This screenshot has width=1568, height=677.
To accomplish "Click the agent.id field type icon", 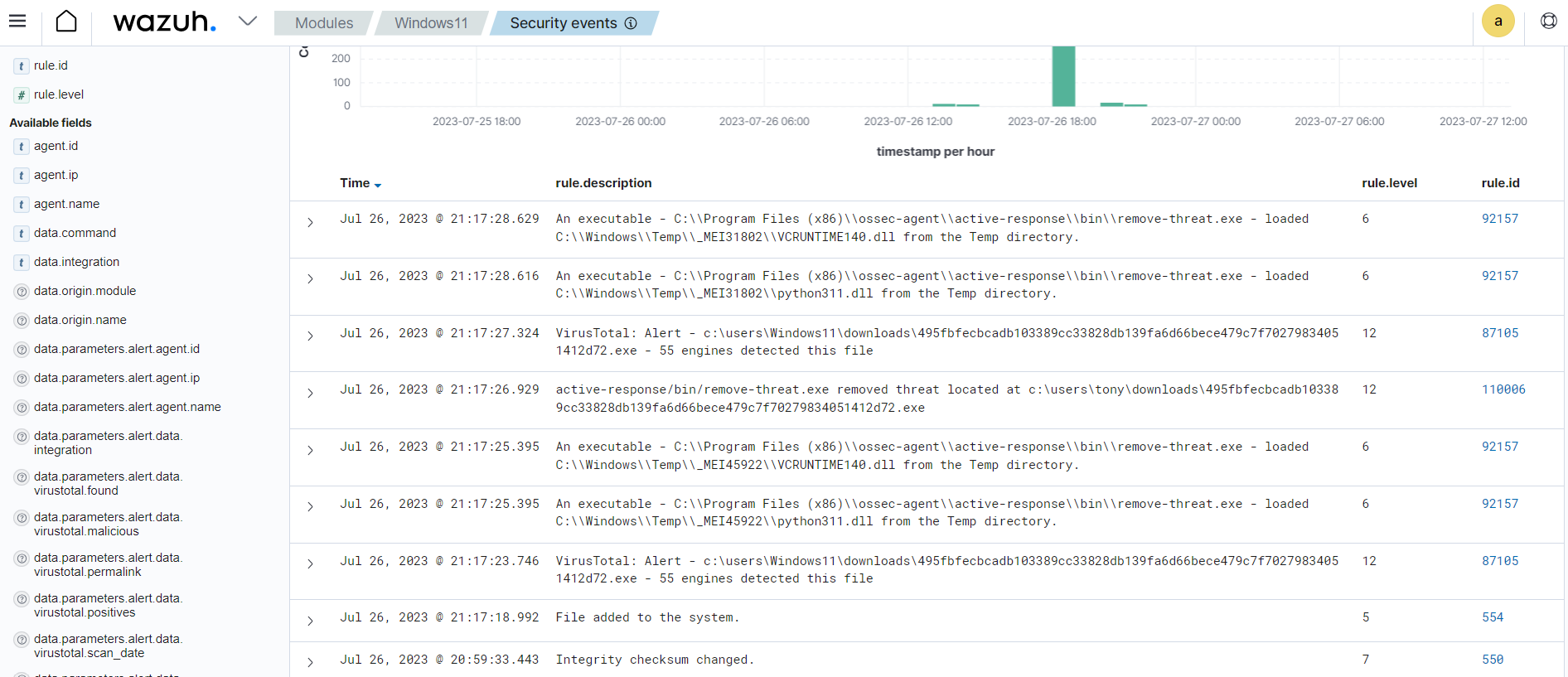I will coord(22,147).
